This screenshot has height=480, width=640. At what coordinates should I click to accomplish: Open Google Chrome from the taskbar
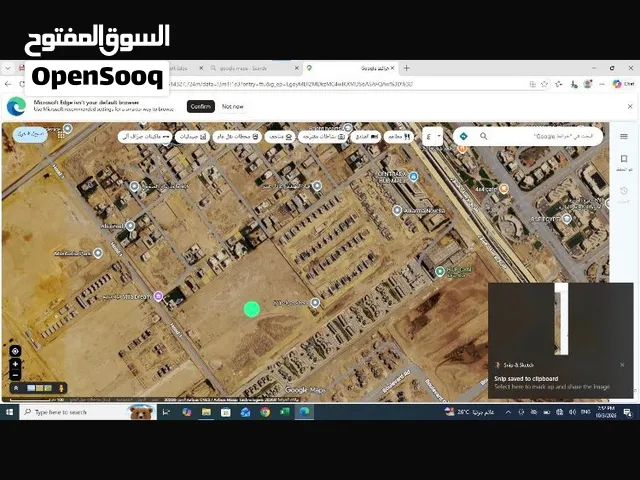265,412
